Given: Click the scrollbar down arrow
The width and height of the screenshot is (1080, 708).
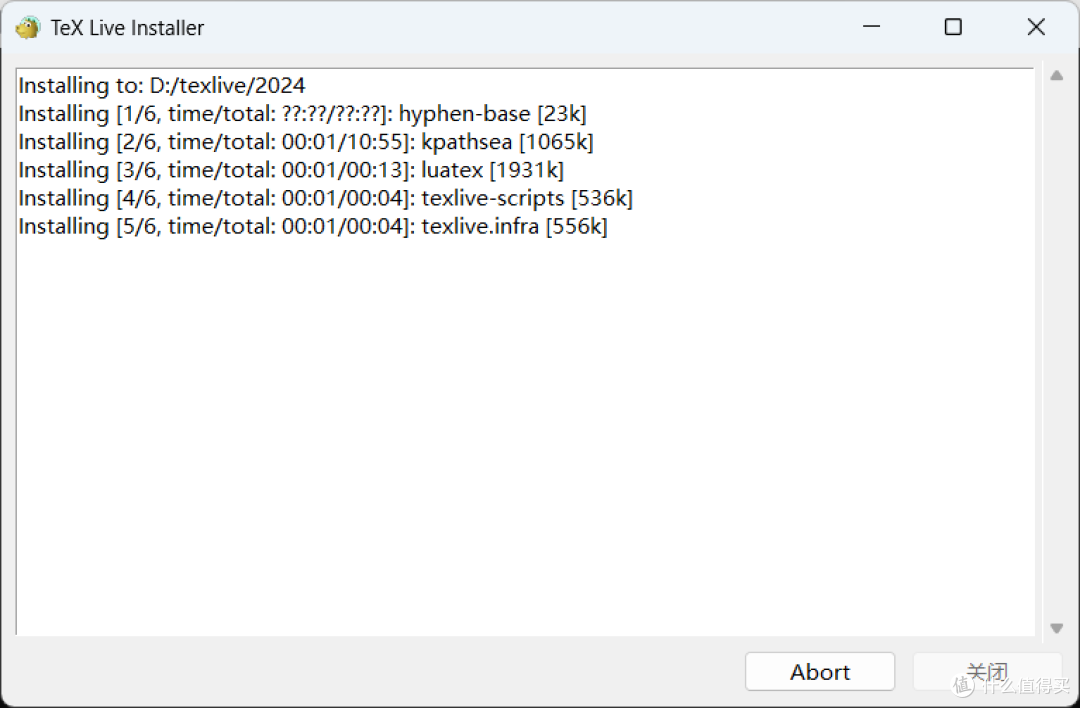Looking at the screenshot, I should [x=1057, y=628].
